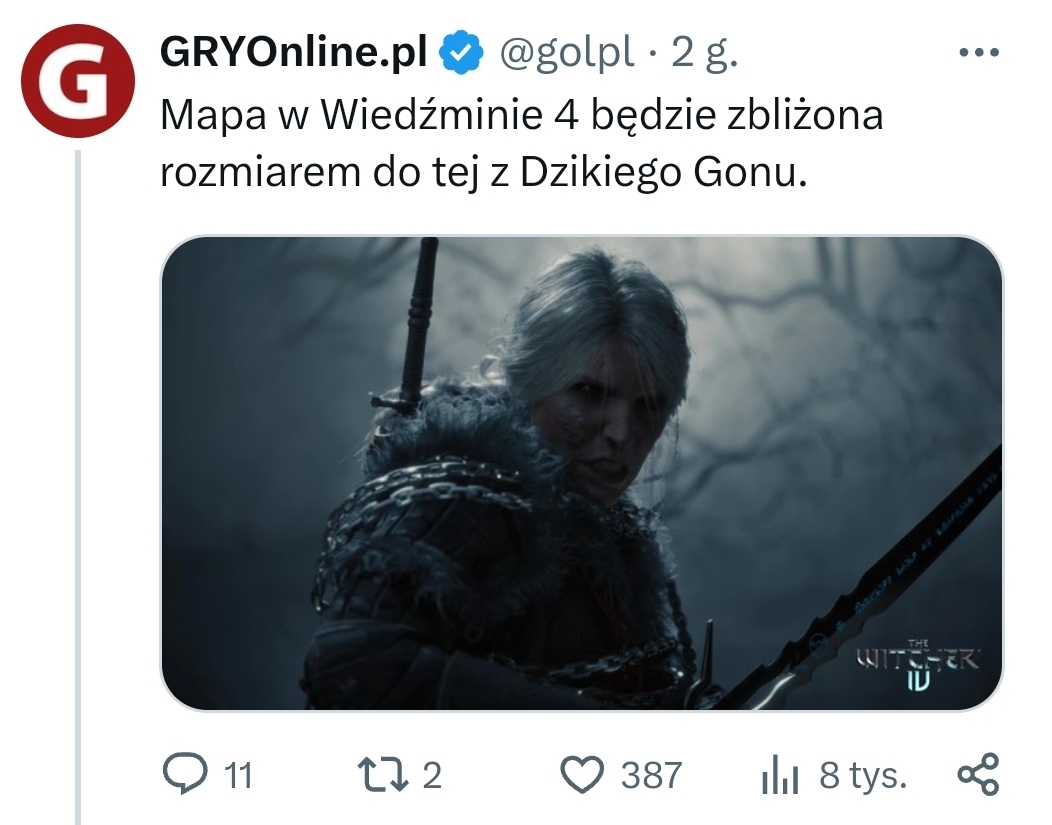This screenshot has width=1052, height=825.
Task: Click the like count 387
Action: [651, 776]
